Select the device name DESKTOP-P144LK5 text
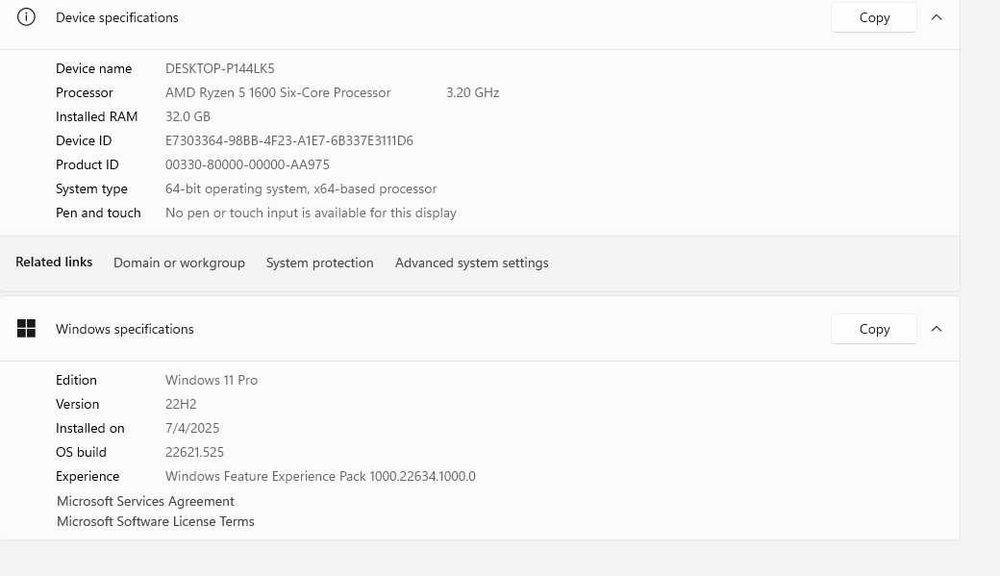Image resolution: width=1000 pixels, height=576 pixels. 220,68
